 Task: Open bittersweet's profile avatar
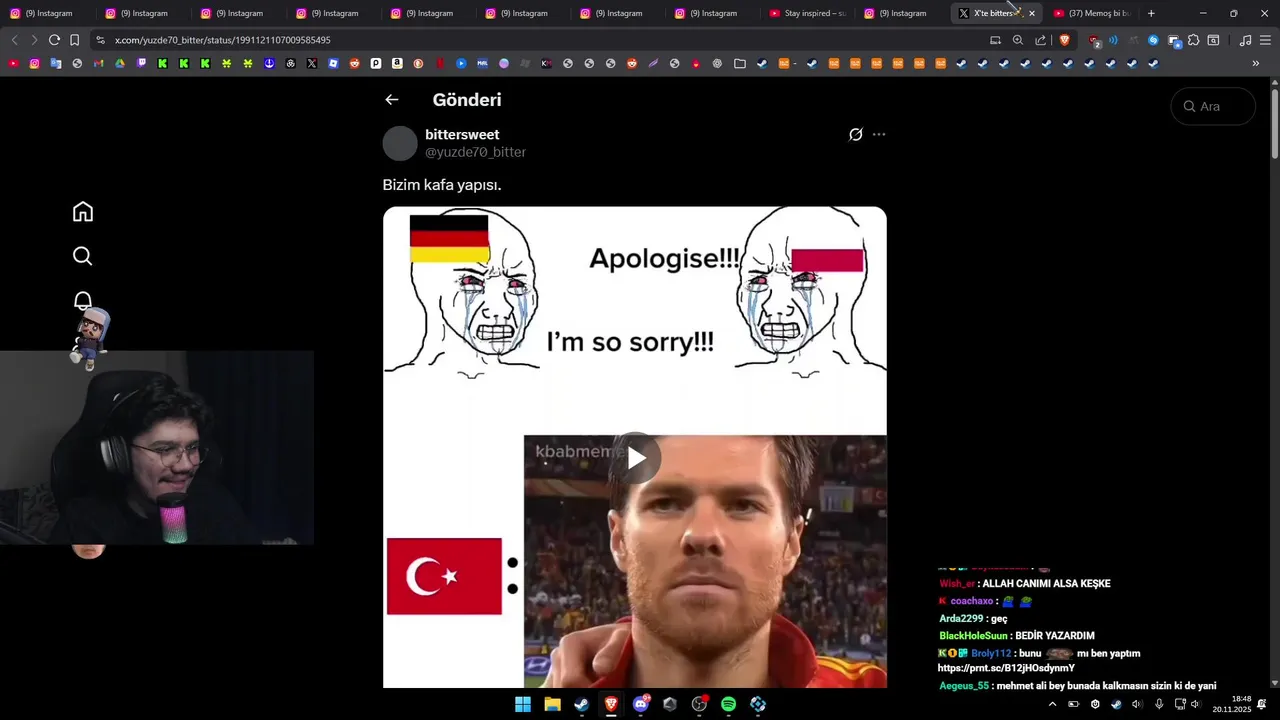(x=400, y=143)
